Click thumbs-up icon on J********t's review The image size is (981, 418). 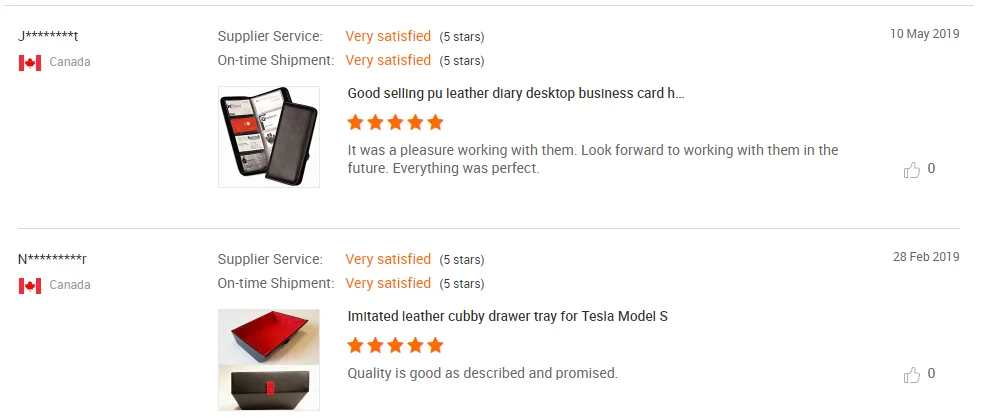click(x=912, y=170)
